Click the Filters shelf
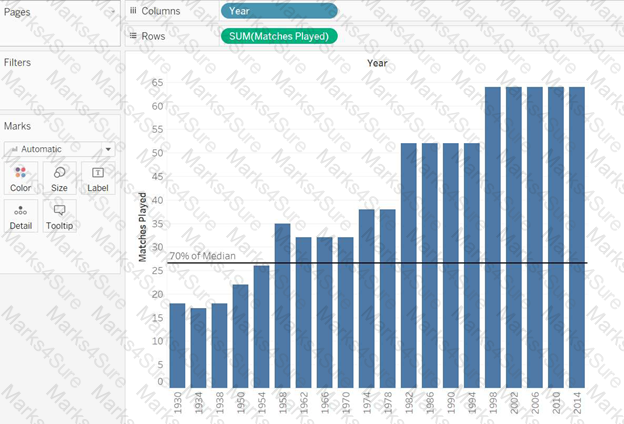The height and width of the screenshot is (424, 624). tap(60, 80)
